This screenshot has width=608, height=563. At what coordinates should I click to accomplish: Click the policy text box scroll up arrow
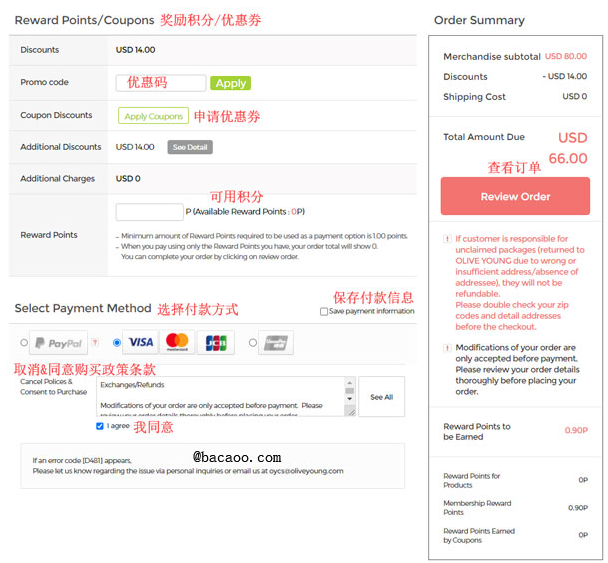pos(349,383)
